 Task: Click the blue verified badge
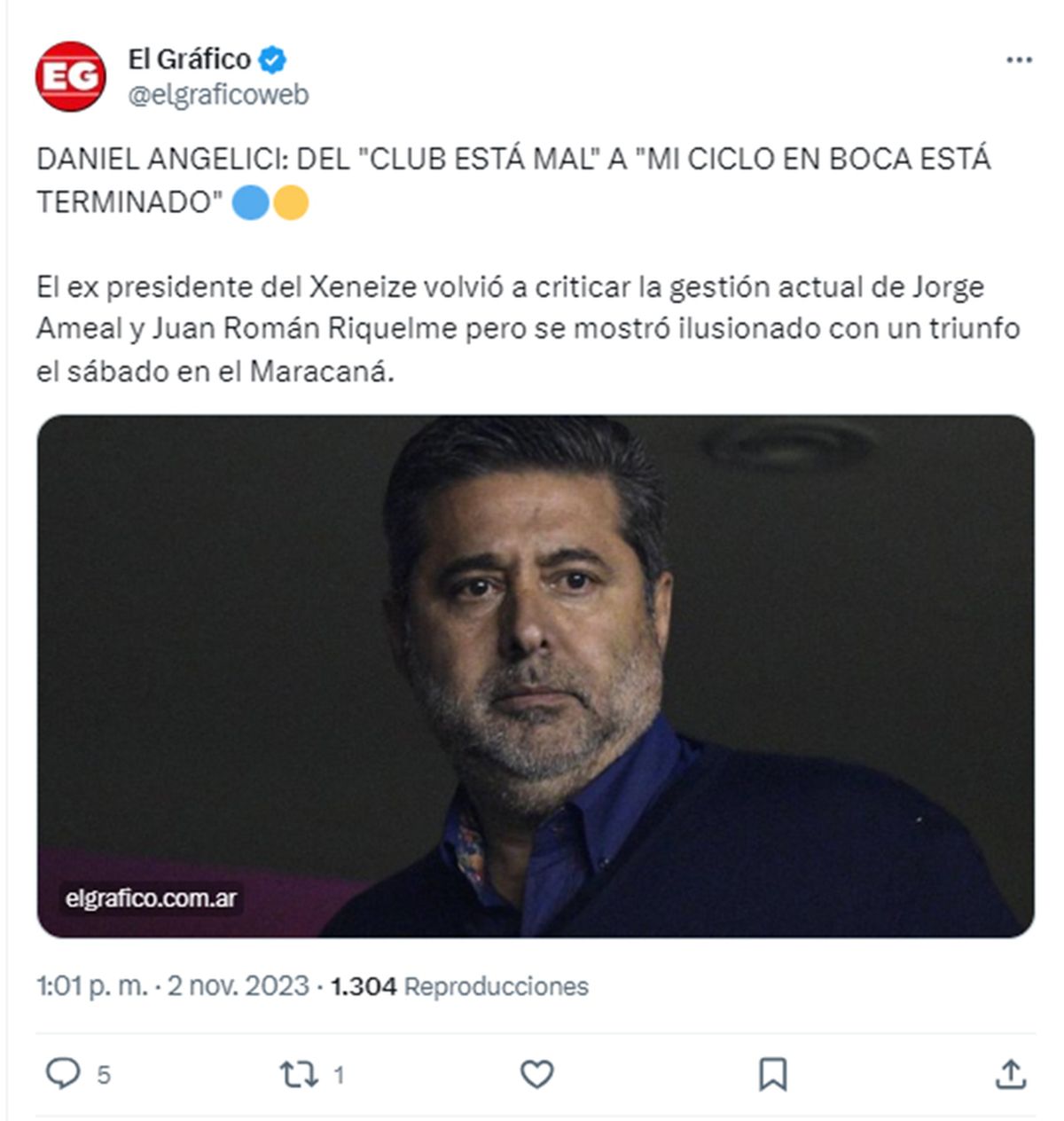(272, 59)
